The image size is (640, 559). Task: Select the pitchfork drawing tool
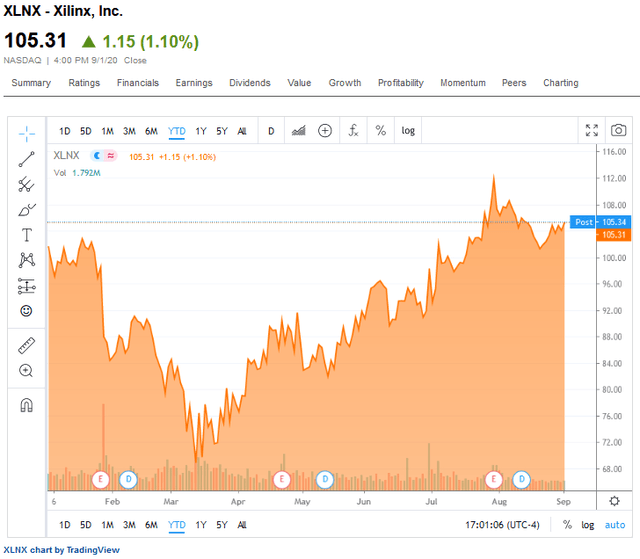point(26,184)
